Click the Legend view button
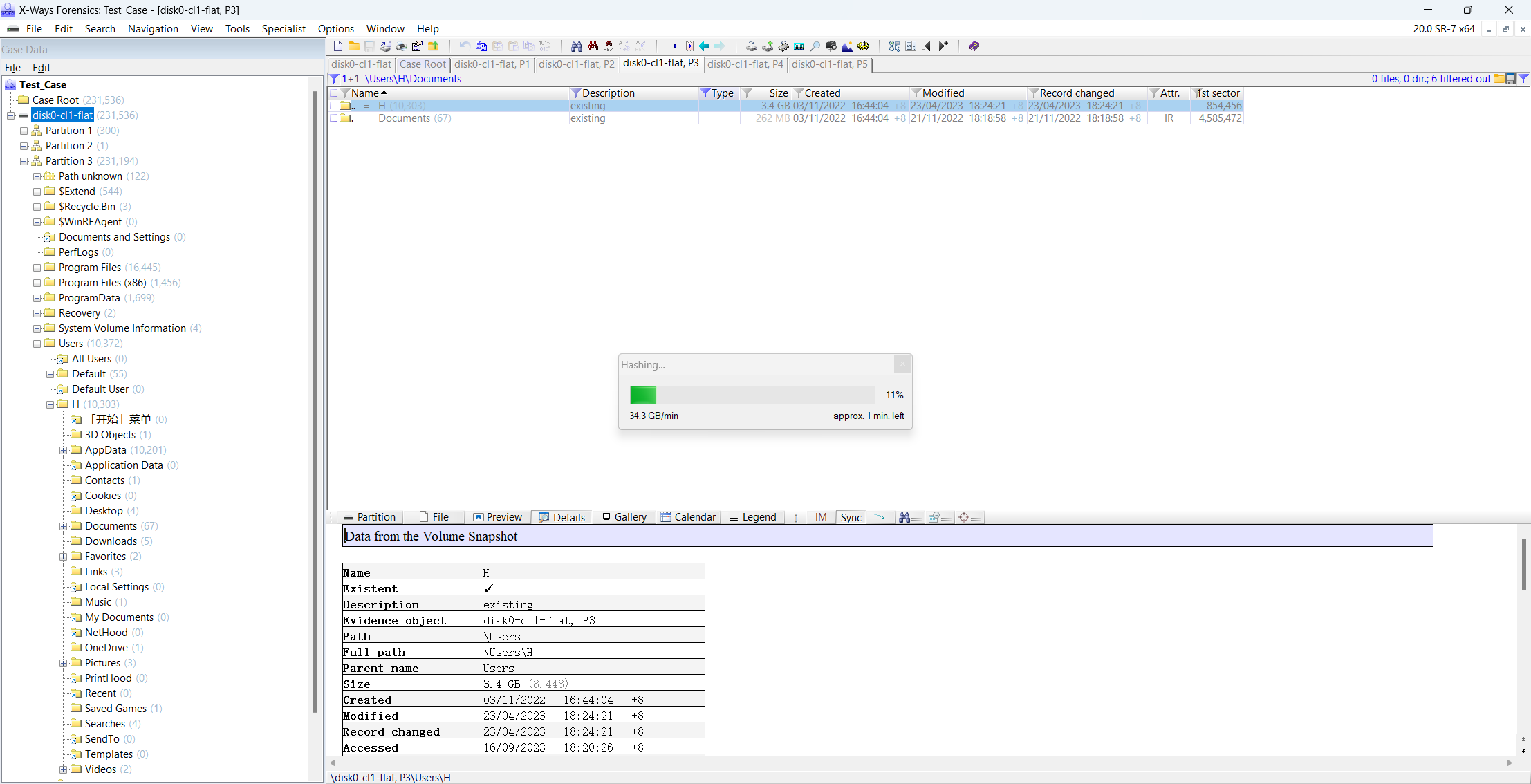The image size is (1531, 784). (x=752, y=517)
